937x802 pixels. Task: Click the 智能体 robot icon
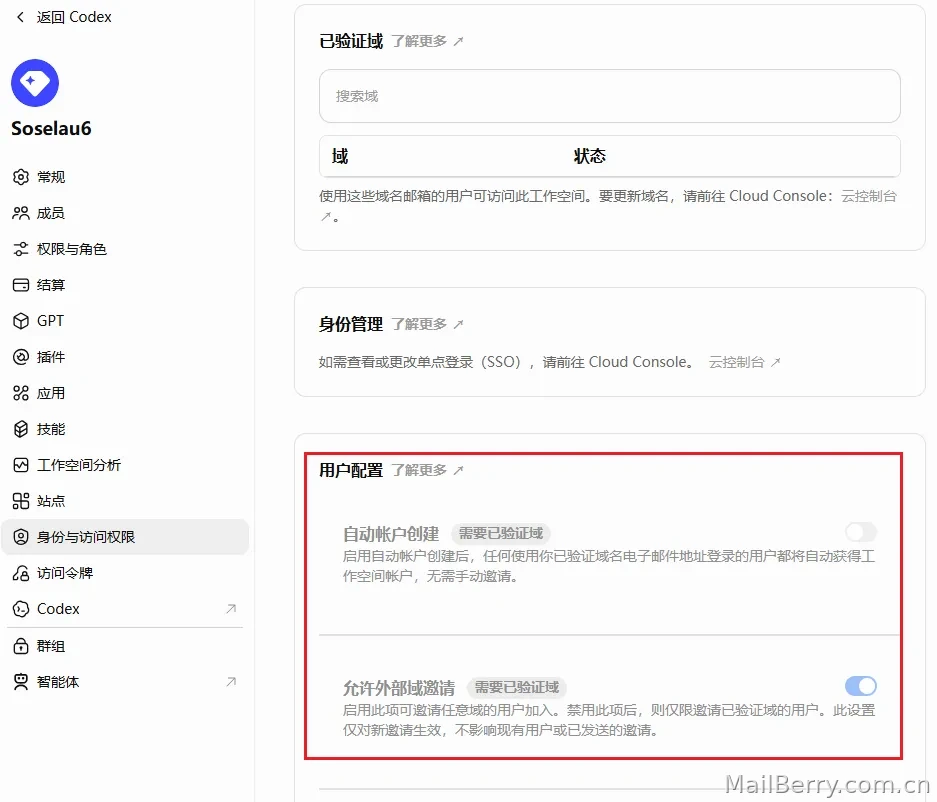coord(21,682)
